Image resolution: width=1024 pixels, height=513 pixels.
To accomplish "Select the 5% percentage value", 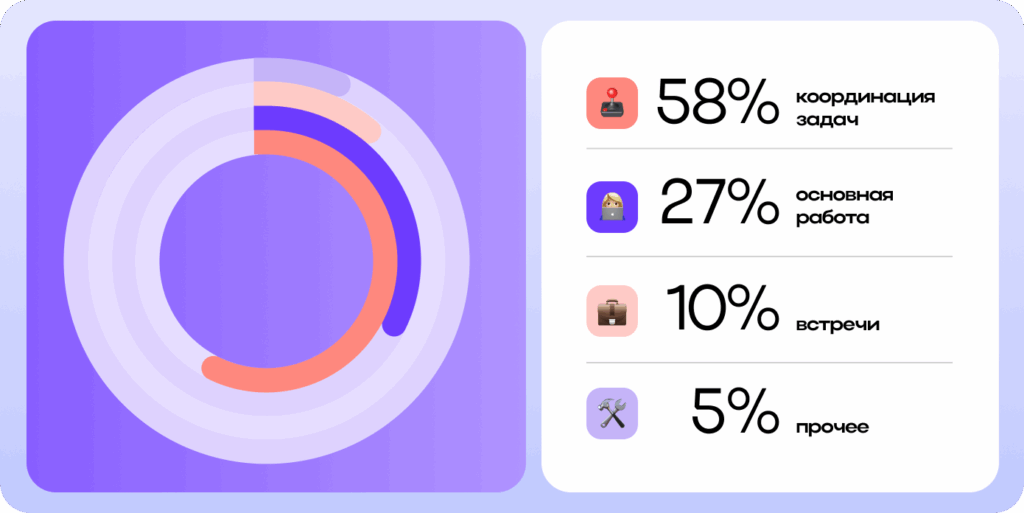I will click(735, 412).
